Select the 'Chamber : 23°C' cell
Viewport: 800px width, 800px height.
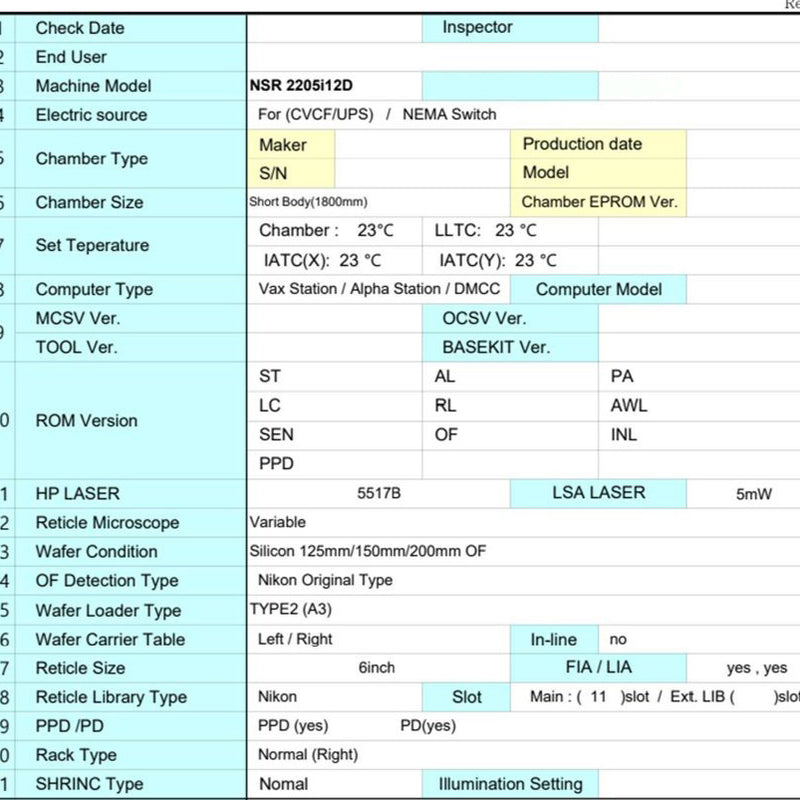(x=335, y=231)
